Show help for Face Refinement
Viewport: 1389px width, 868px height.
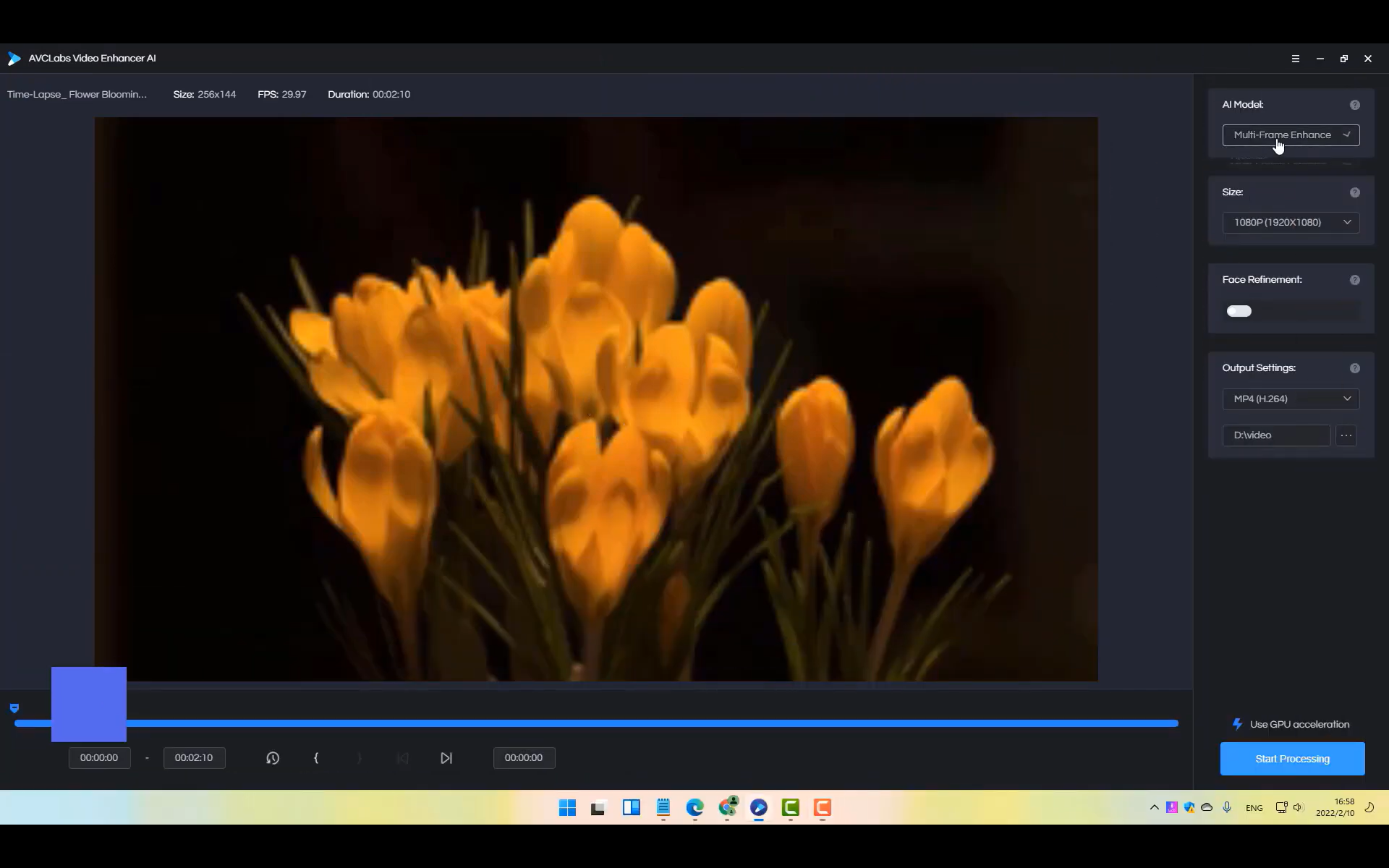click(x=1355, y=280)
